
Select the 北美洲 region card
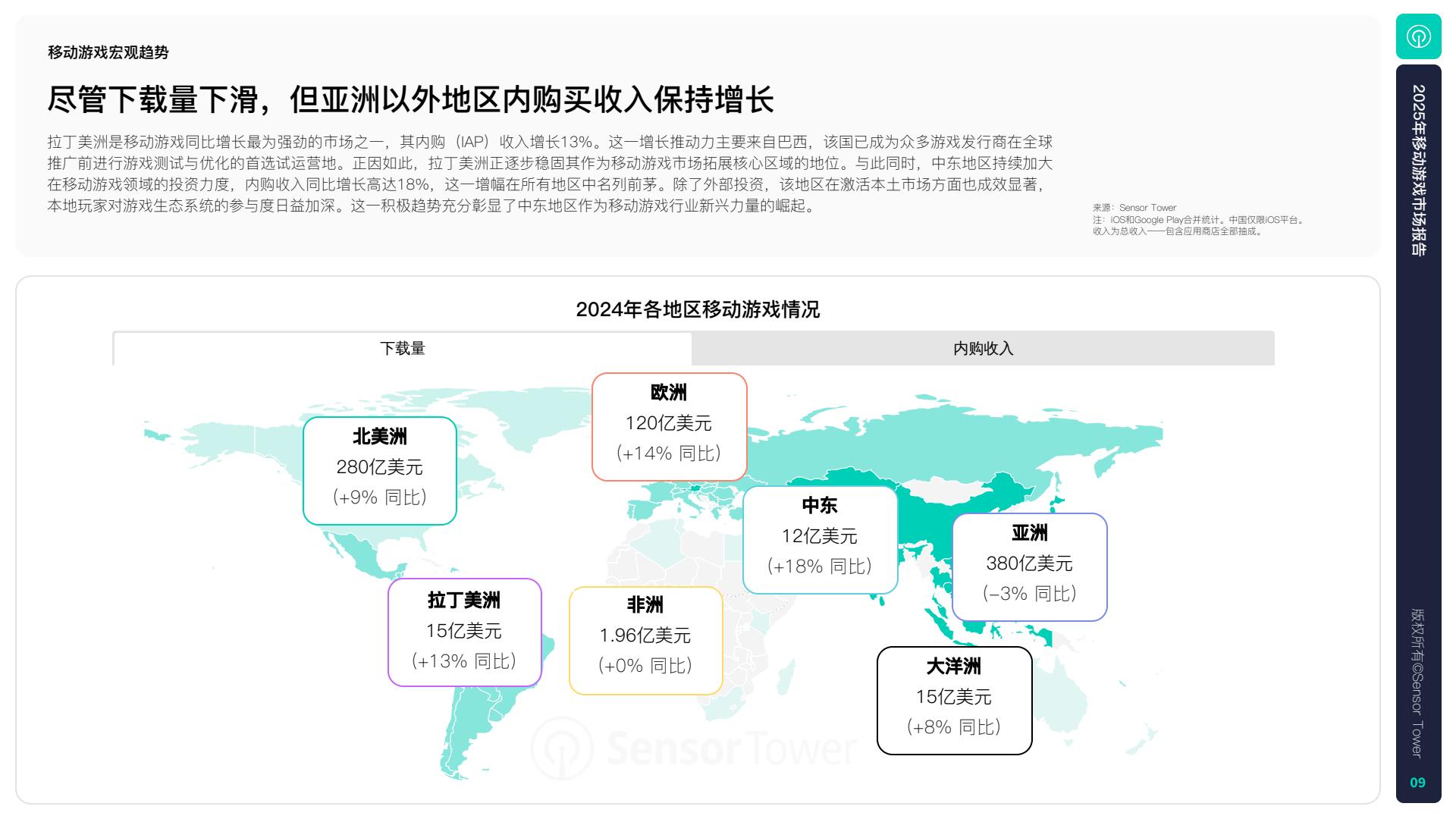[x=380, y=470]
